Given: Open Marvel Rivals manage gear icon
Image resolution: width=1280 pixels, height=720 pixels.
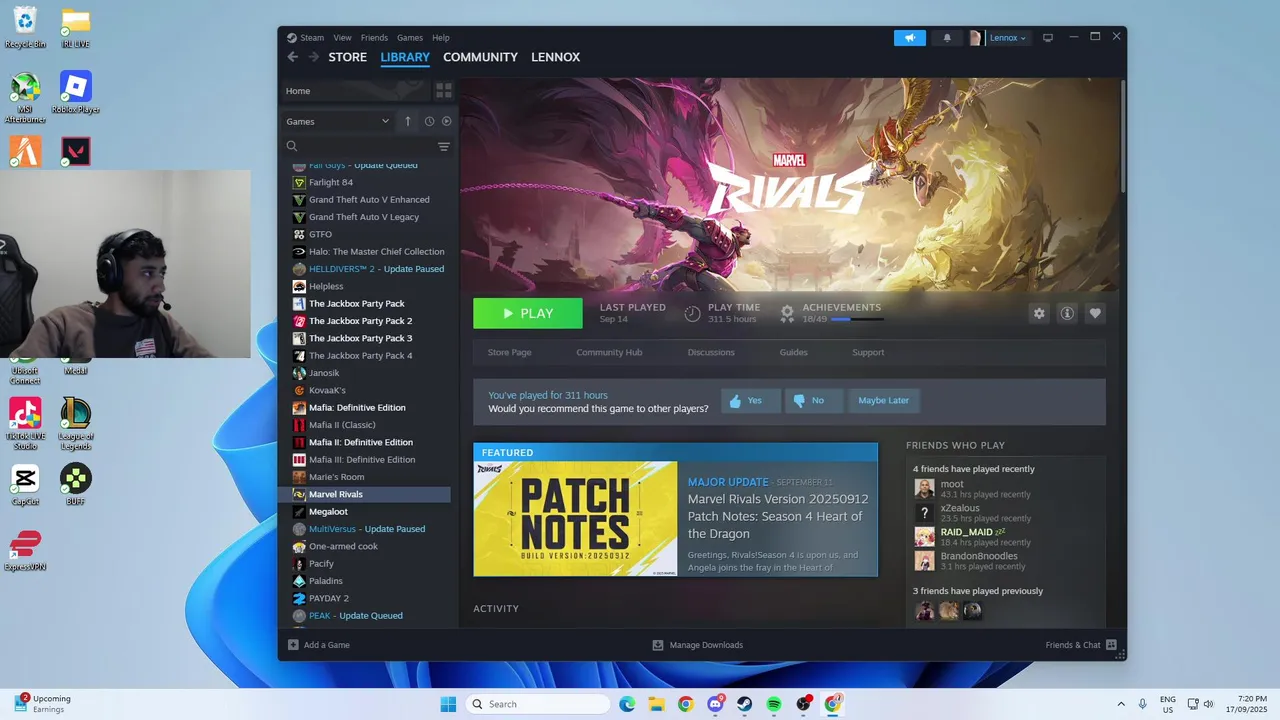Looking at the screenshot, I should (1039, 313).
